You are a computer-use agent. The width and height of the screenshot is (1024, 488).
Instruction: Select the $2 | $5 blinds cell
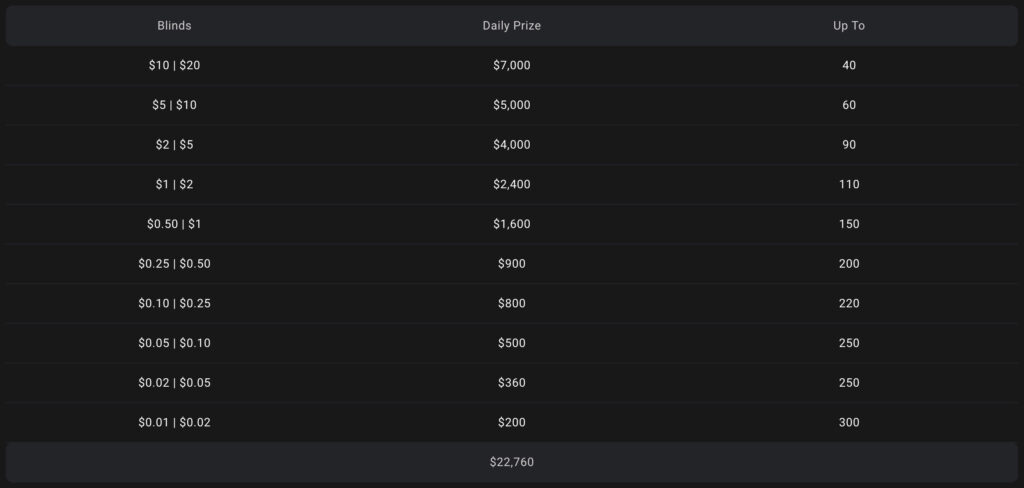point(174,145)
